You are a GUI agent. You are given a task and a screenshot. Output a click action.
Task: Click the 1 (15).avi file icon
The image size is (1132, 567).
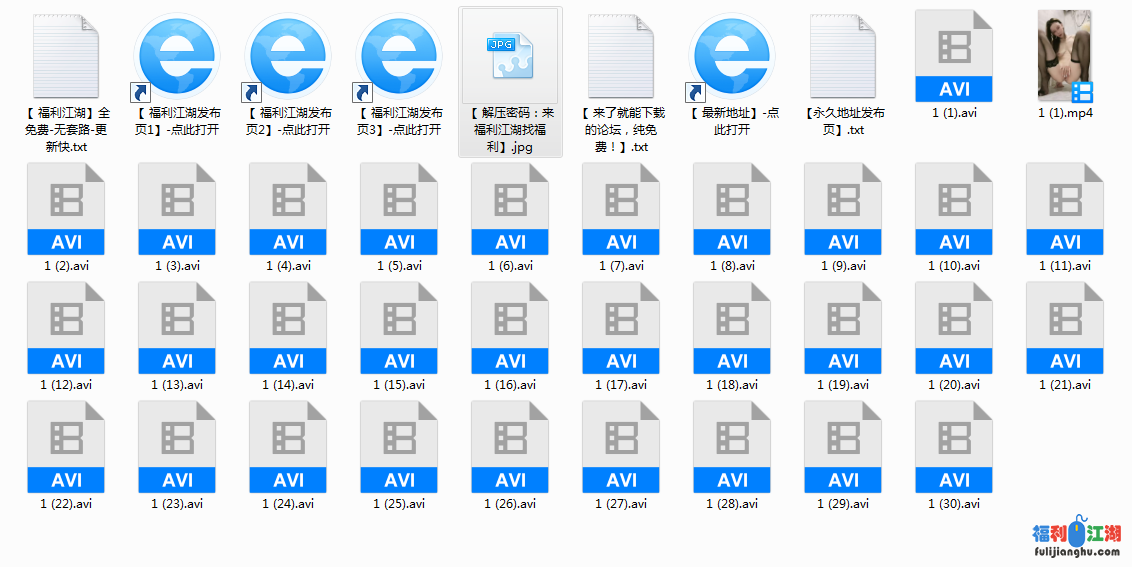click(399, 327)
